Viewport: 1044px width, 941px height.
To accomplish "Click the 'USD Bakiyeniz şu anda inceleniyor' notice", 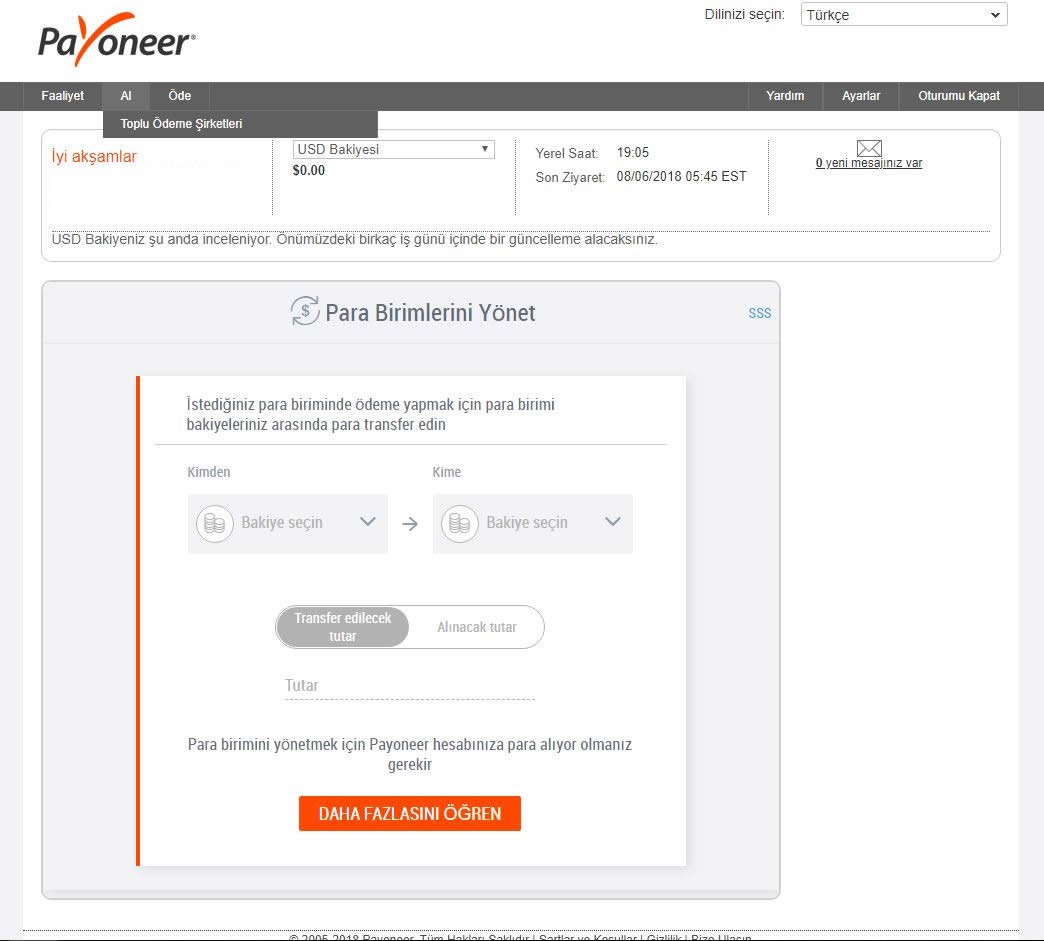I will 354,240.
